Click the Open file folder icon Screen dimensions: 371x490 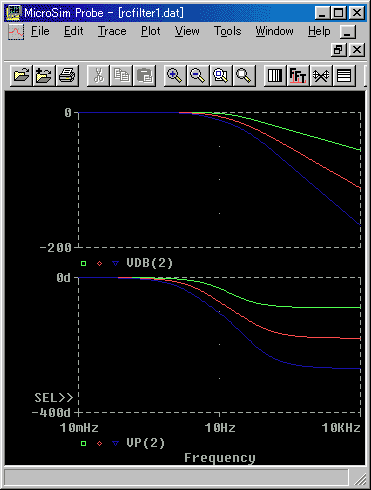21,75
